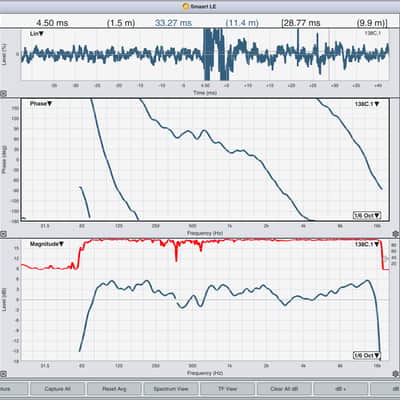Click the Capture All button
The image size is (400, 400).
57,389
